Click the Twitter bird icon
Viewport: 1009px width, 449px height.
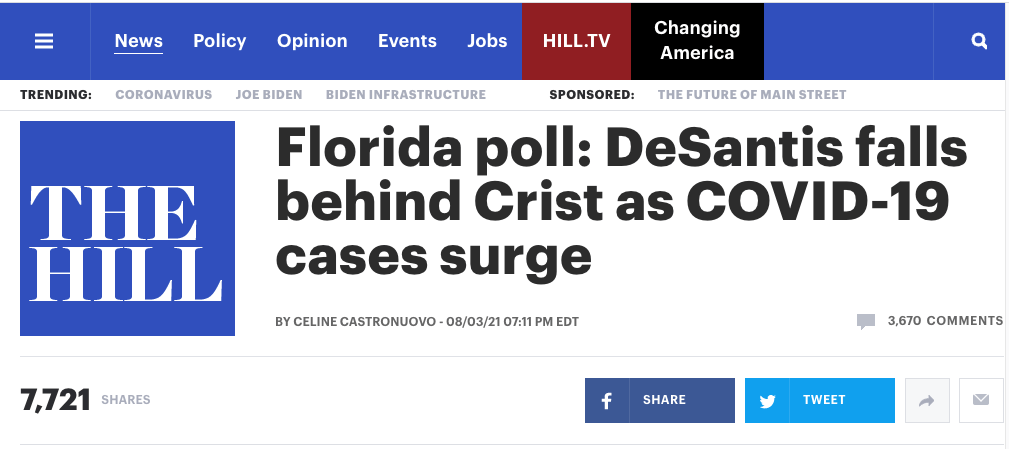(768, 400)
